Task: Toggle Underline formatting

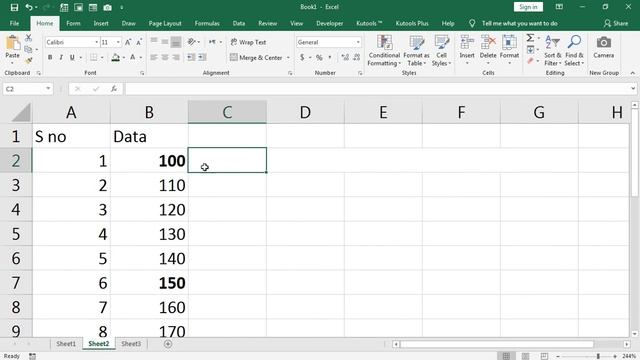Action: (72, 58)
